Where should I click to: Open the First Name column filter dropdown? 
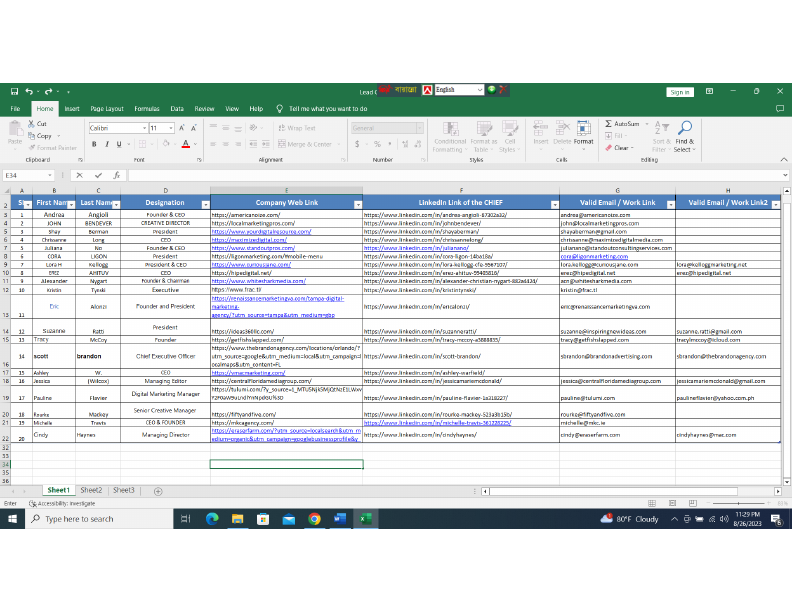coord(71,204)
